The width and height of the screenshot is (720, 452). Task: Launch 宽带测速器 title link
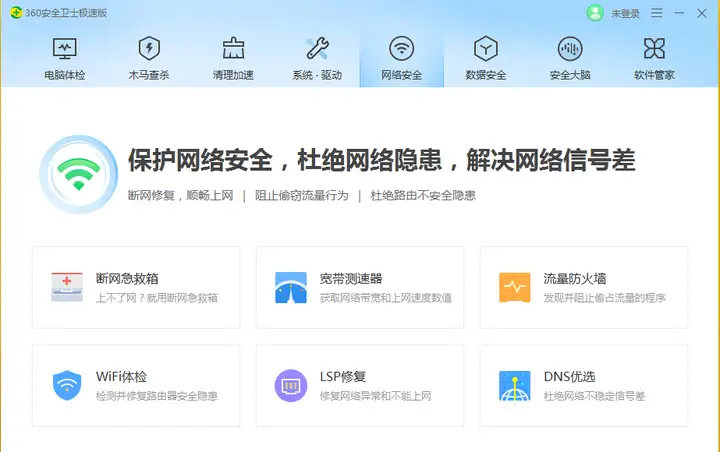pyautogui.click(x=351, y=278)
